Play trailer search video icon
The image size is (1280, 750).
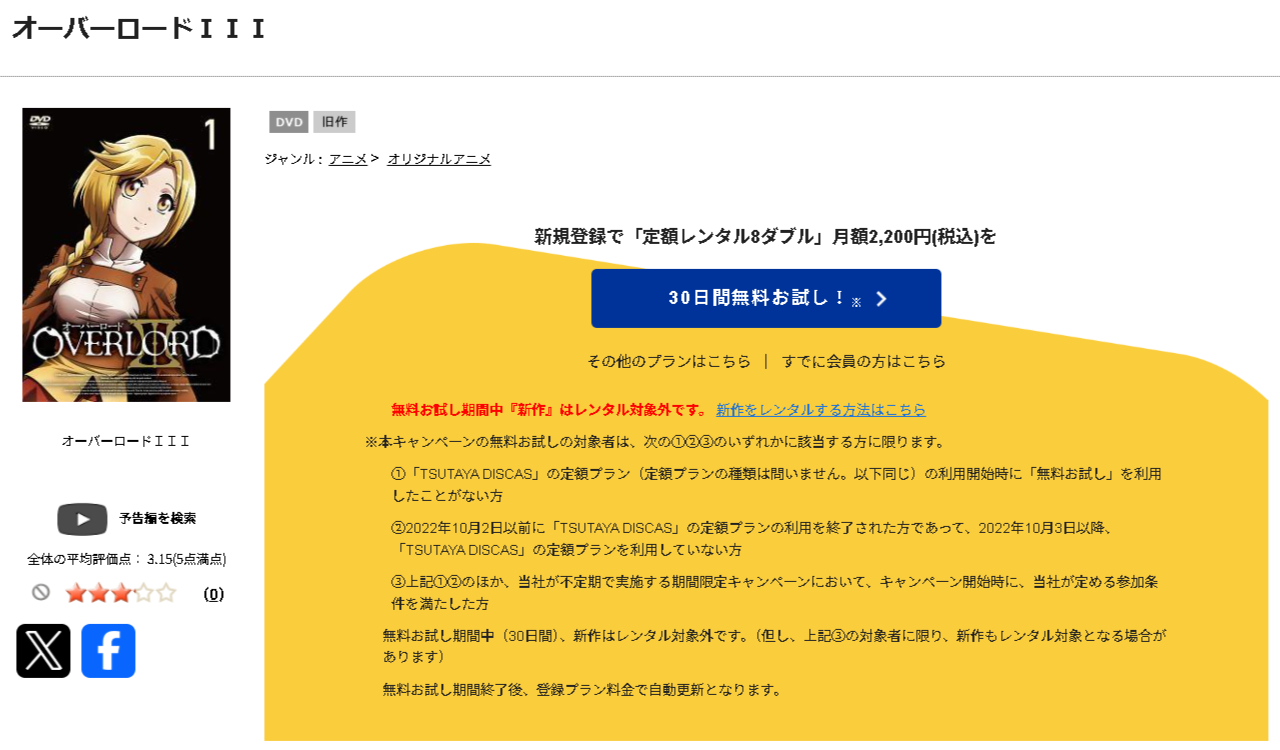pyautogui.click(x=82, y=519)
